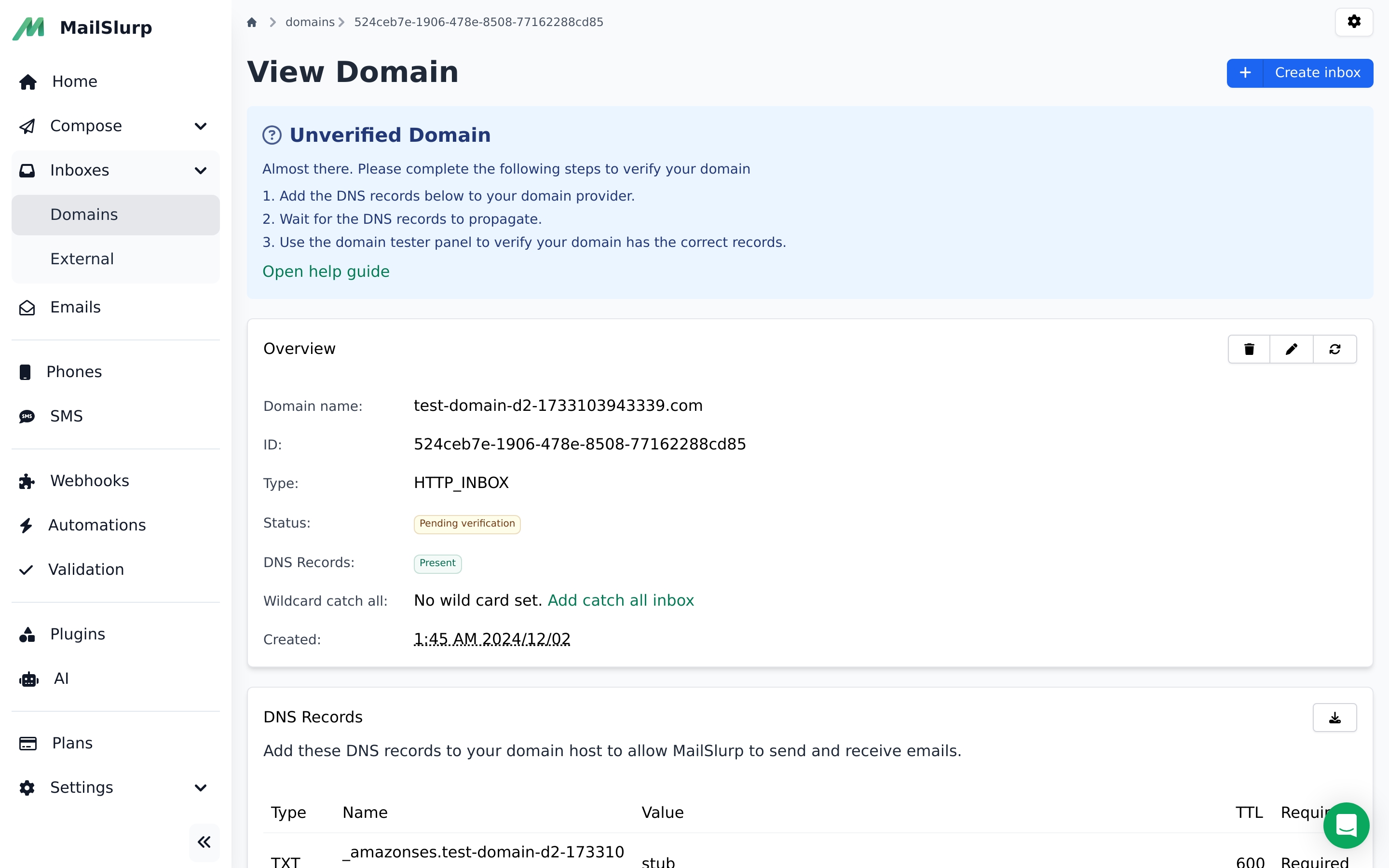Click the Compose paper plane icon
The height and width of the screenshot is (868, 1389).
pyautogui.click(x=27, y=126)
